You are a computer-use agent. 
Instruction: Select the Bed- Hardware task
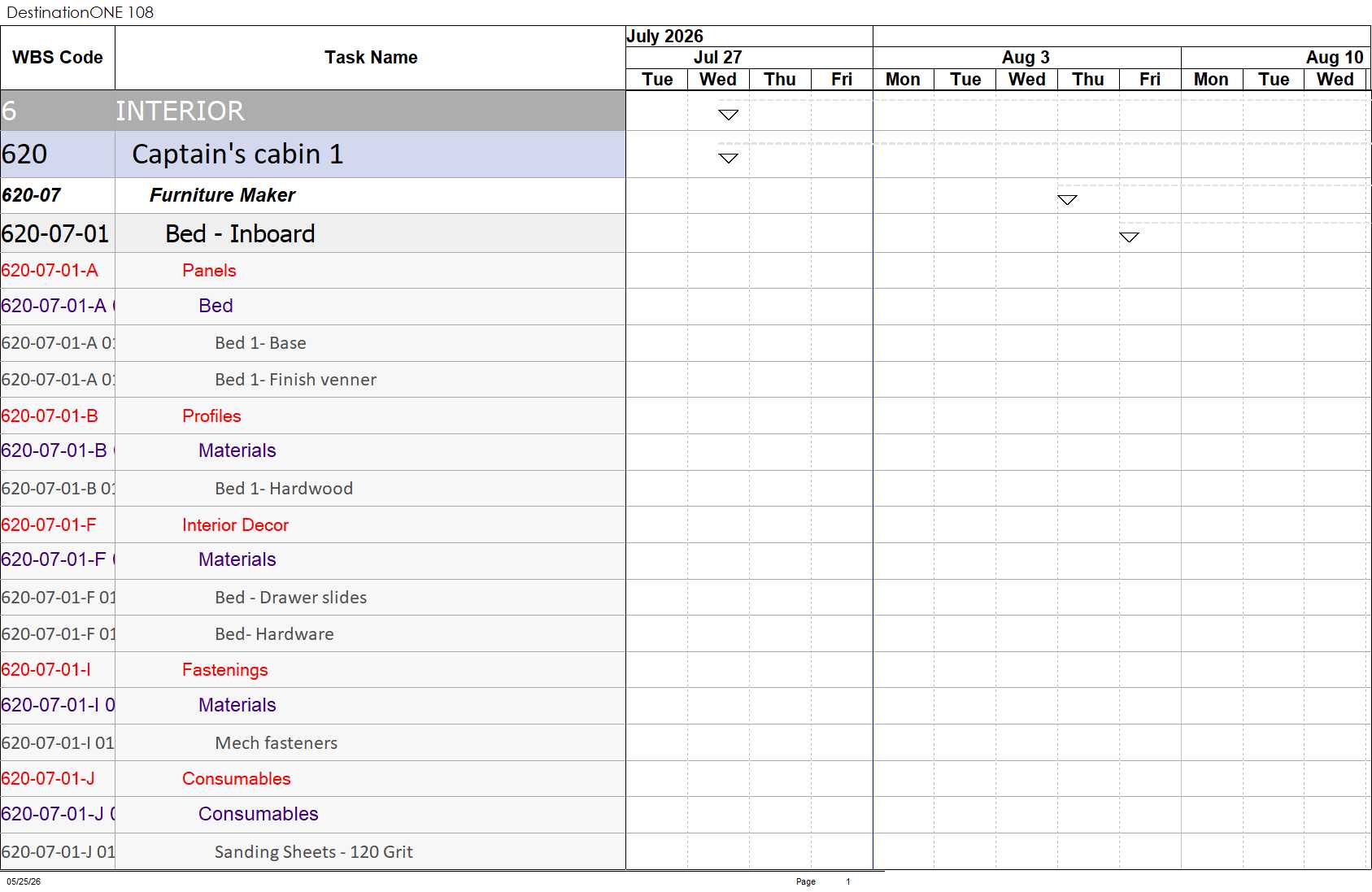tap(274, 634)
